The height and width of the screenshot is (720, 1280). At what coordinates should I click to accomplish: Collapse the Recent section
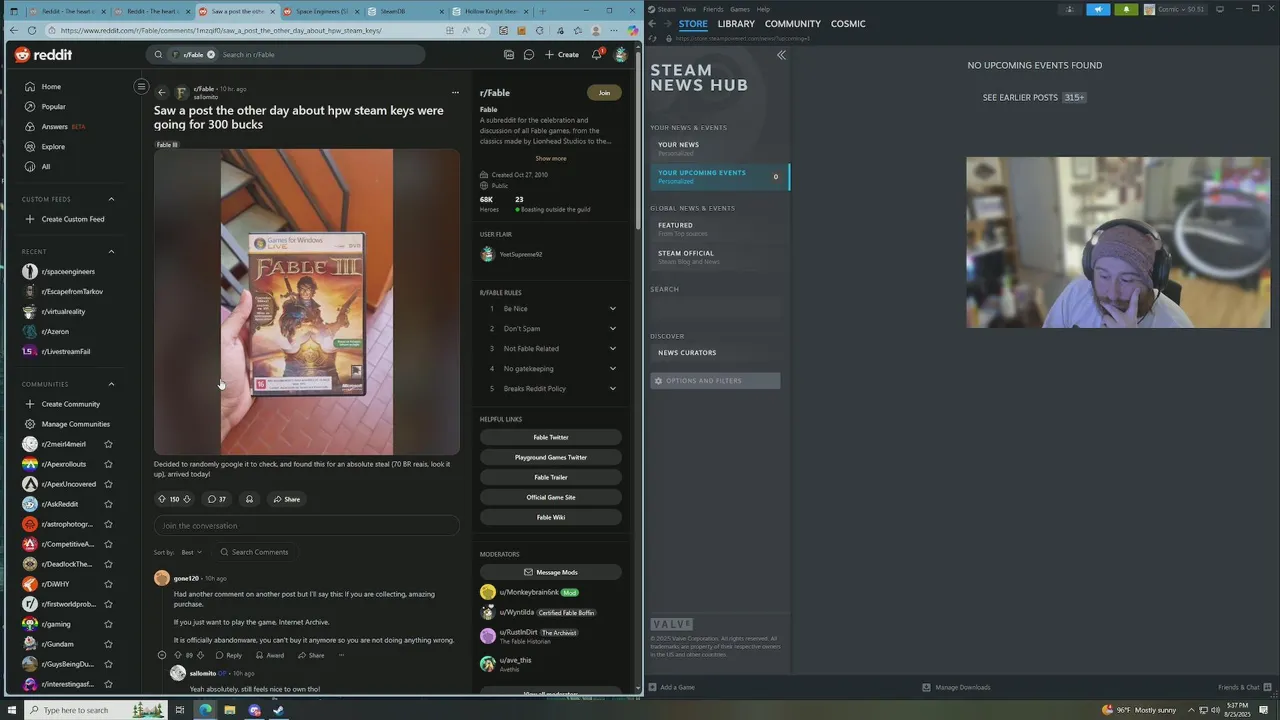pos(111,252)
